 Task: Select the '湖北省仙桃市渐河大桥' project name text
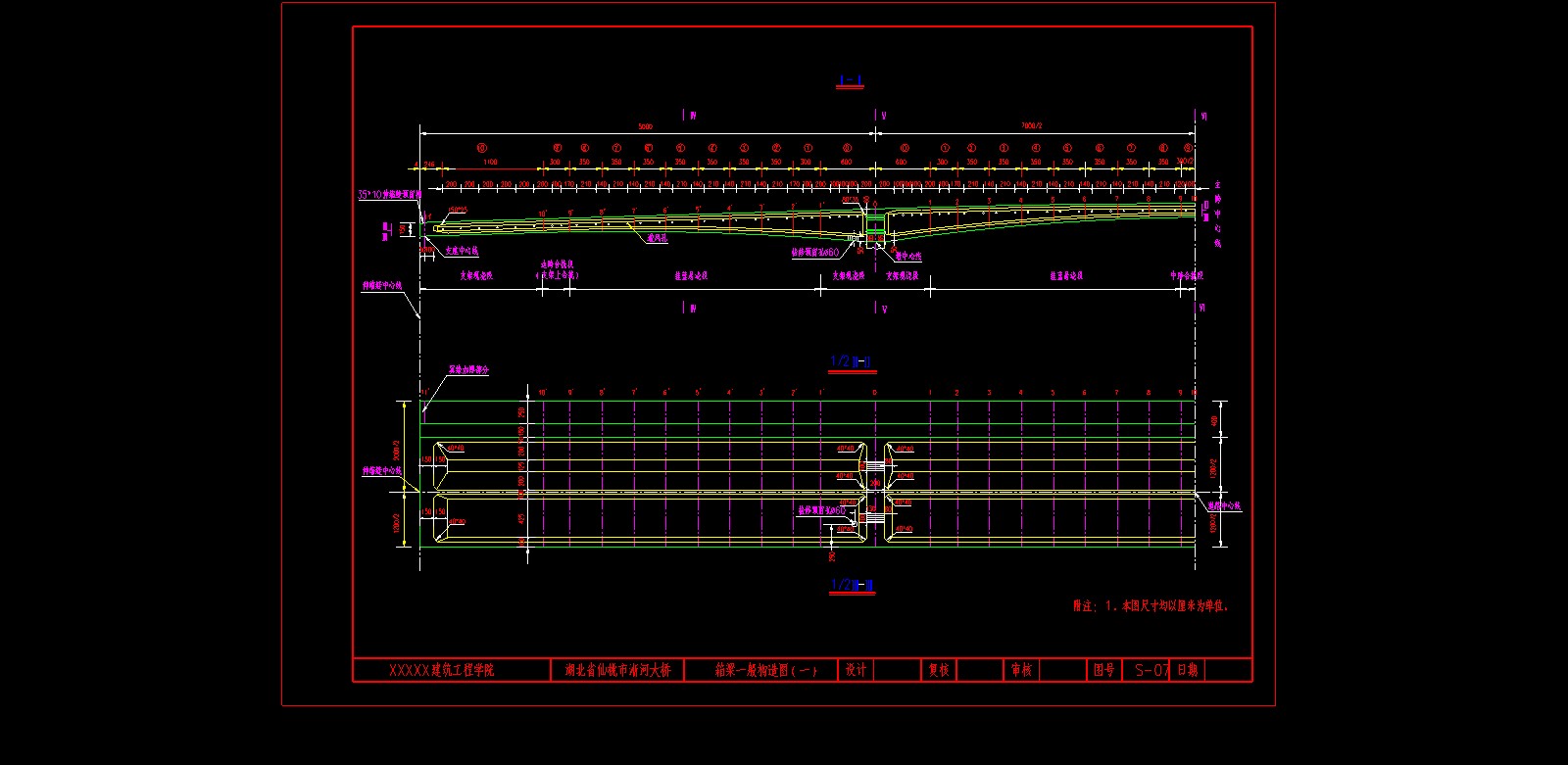tap(617, 671)
